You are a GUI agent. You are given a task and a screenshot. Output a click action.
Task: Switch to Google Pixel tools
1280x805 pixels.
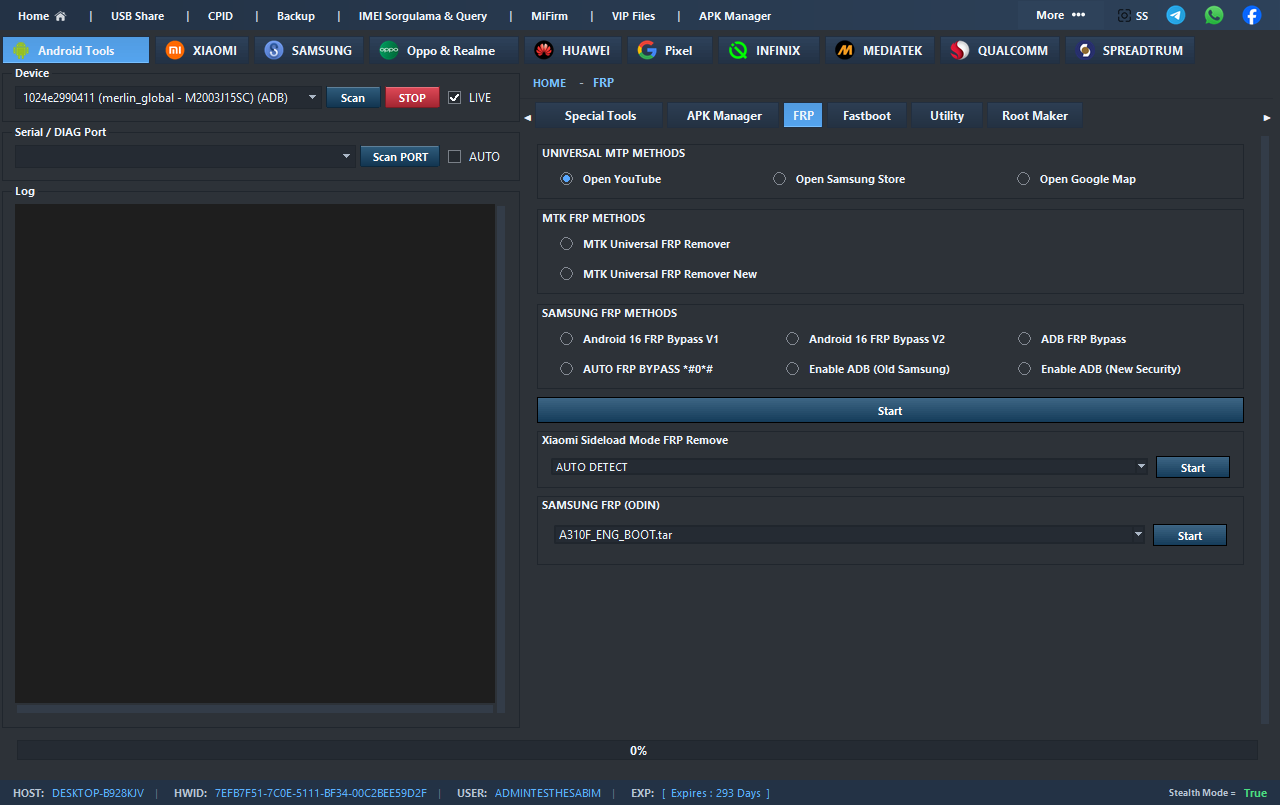tap(665, 50)
